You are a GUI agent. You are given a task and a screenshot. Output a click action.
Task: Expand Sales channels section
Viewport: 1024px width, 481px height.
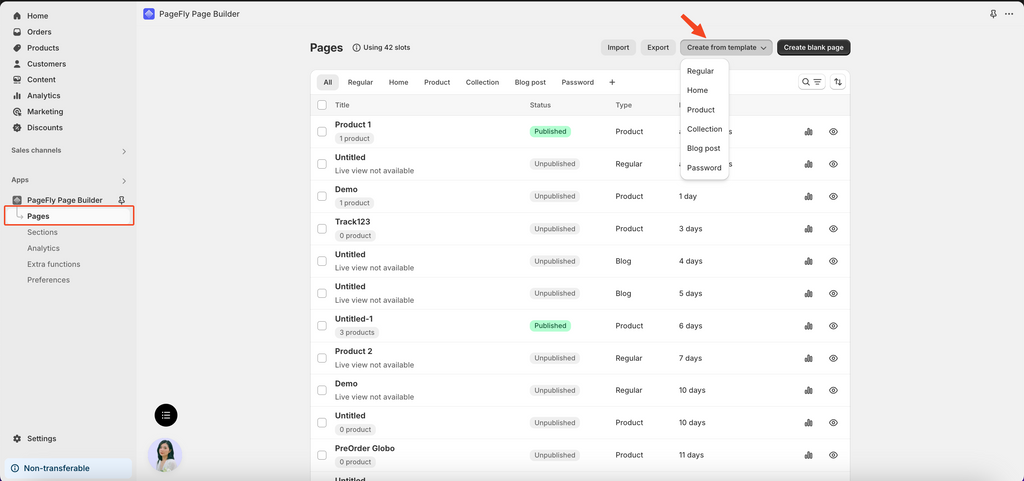[x=123, y=151]
